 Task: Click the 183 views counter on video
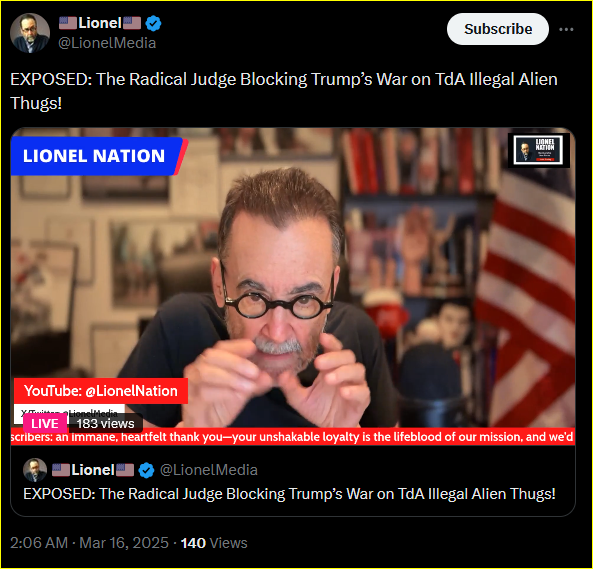pyautogui.click(x=106, y=423)
